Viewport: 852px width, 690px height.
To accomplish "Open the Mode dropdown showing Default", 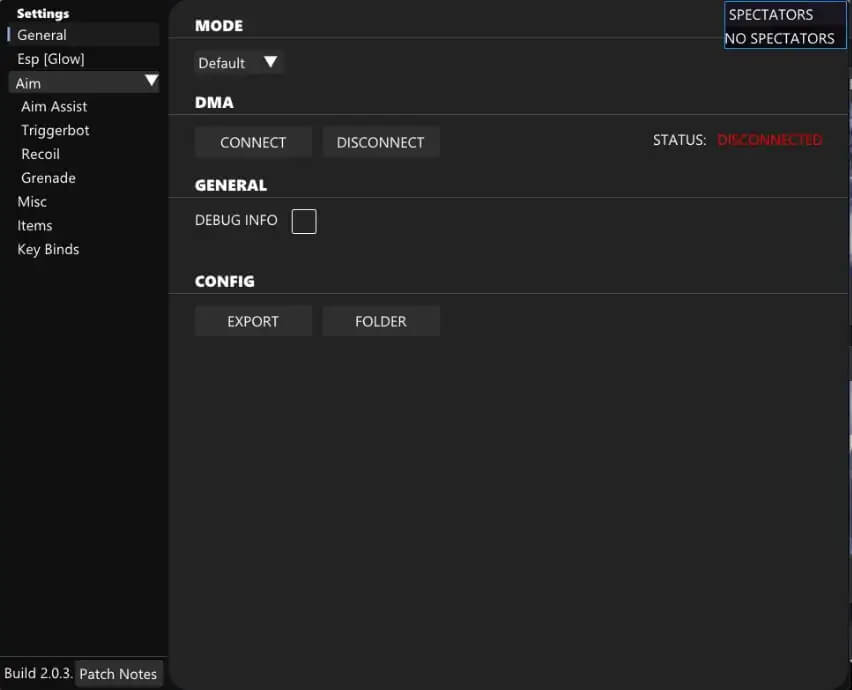I will [239, 63].
